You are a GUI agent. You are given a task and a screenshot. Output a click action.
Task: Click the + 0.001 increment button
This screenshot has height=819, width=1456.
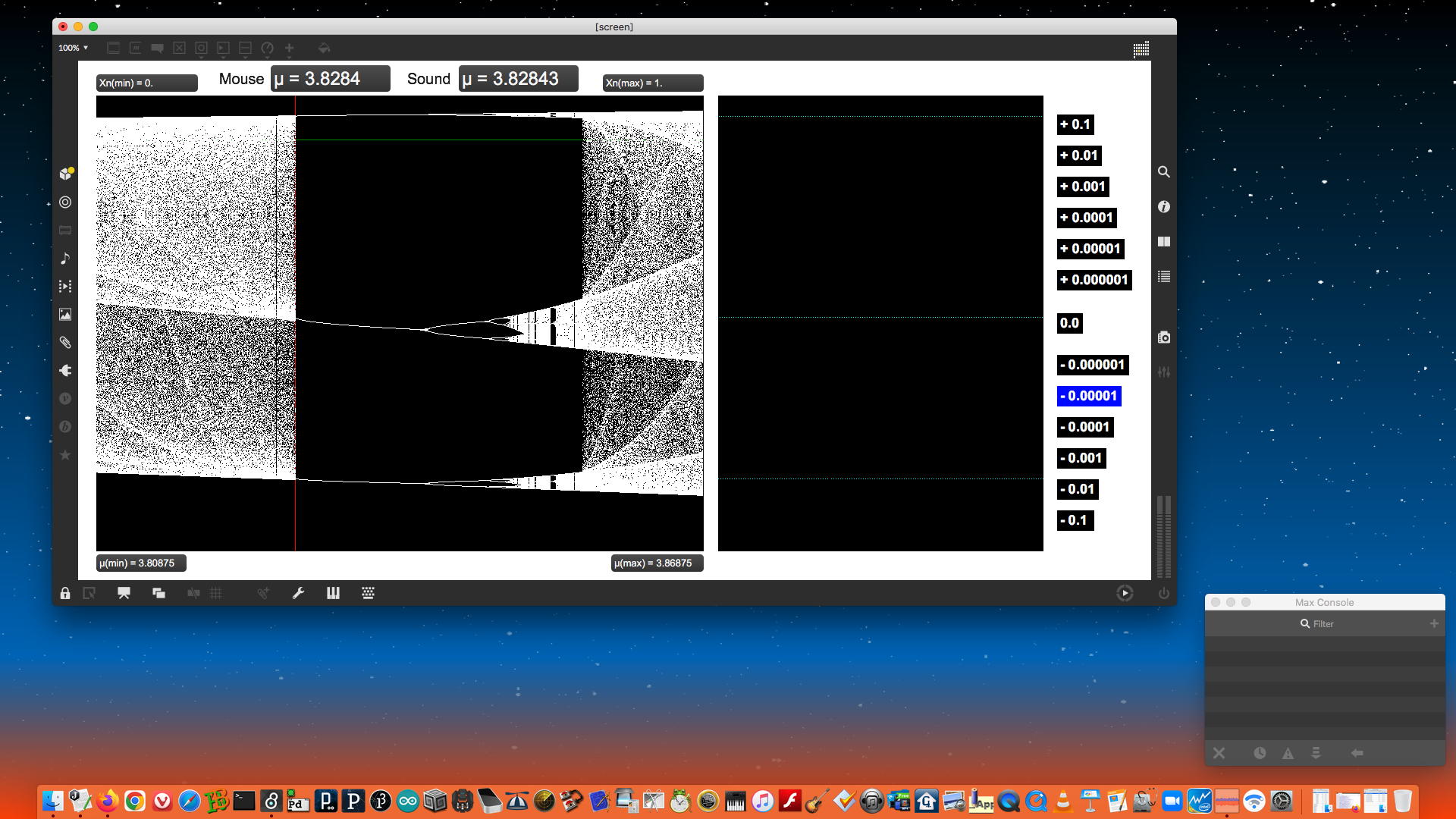tap(1083, 187)
